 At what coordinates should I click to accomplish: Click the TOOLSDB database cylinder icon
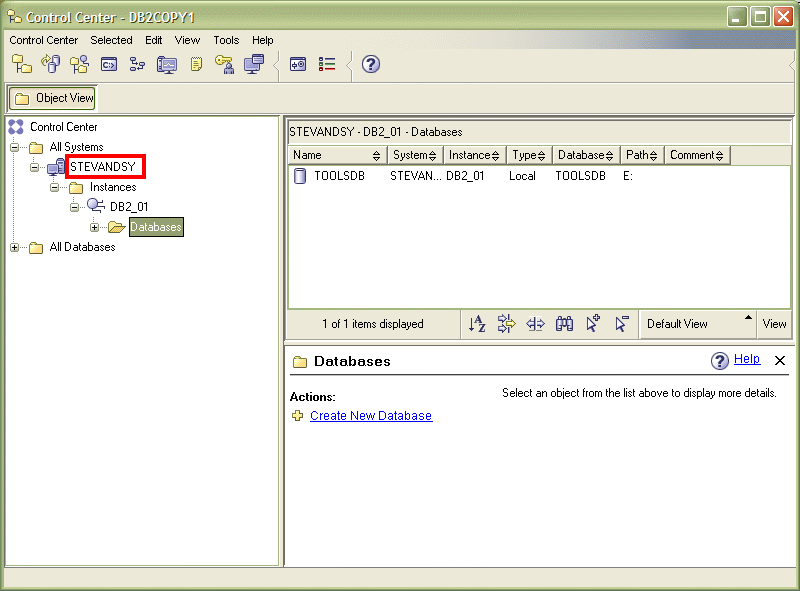click(x=300, y=176)
